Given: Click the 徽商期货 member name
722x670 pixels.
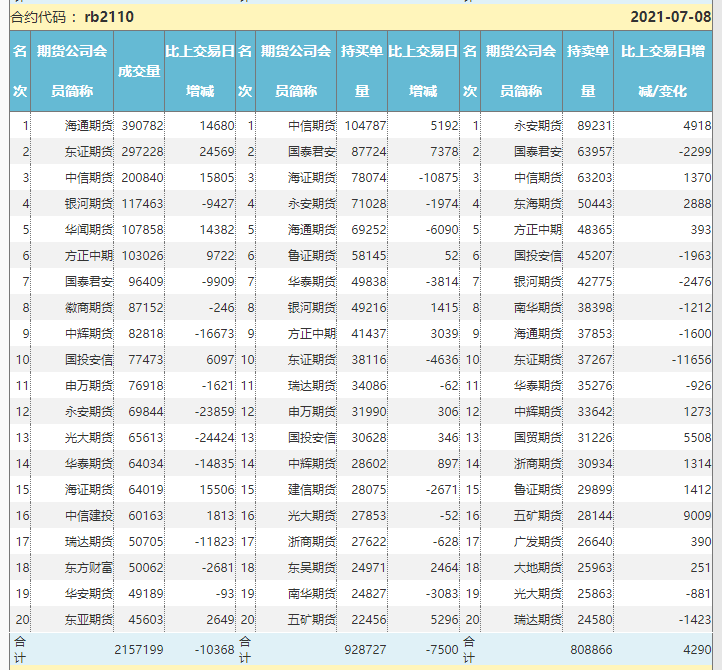Looking at the screenshot, I should (x=89, y=308).
